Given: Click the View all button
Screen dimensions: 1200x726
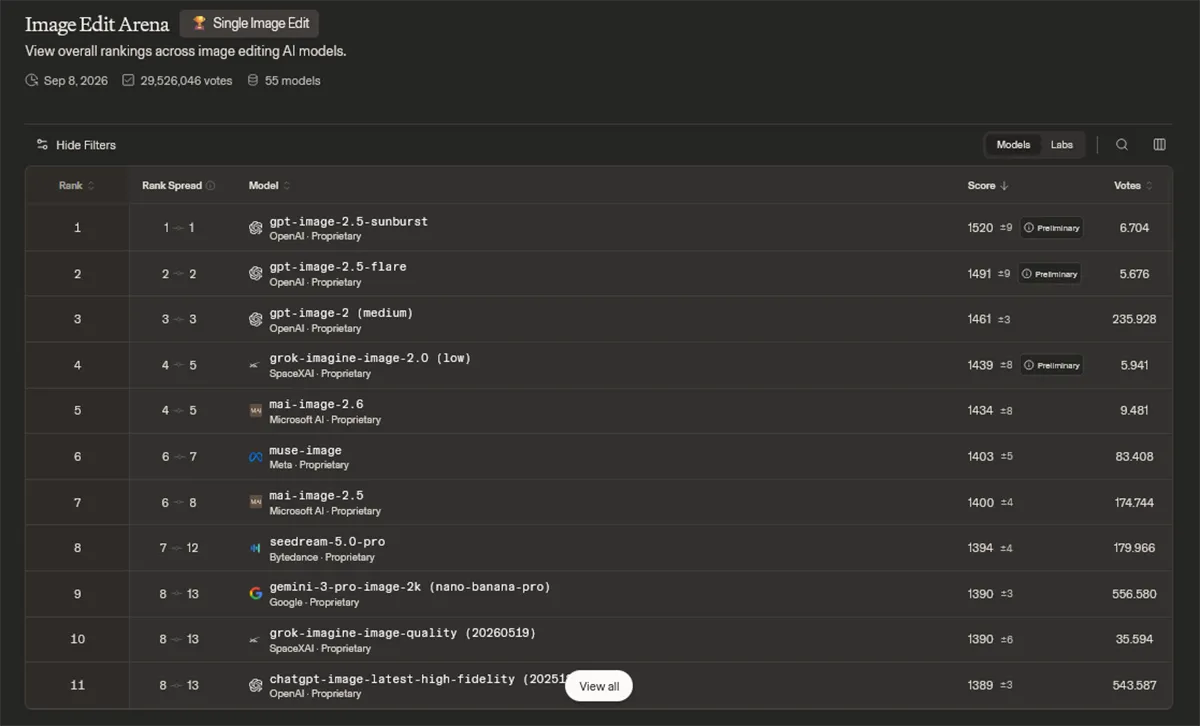Looking at the screenshot, I should (599, 686).
